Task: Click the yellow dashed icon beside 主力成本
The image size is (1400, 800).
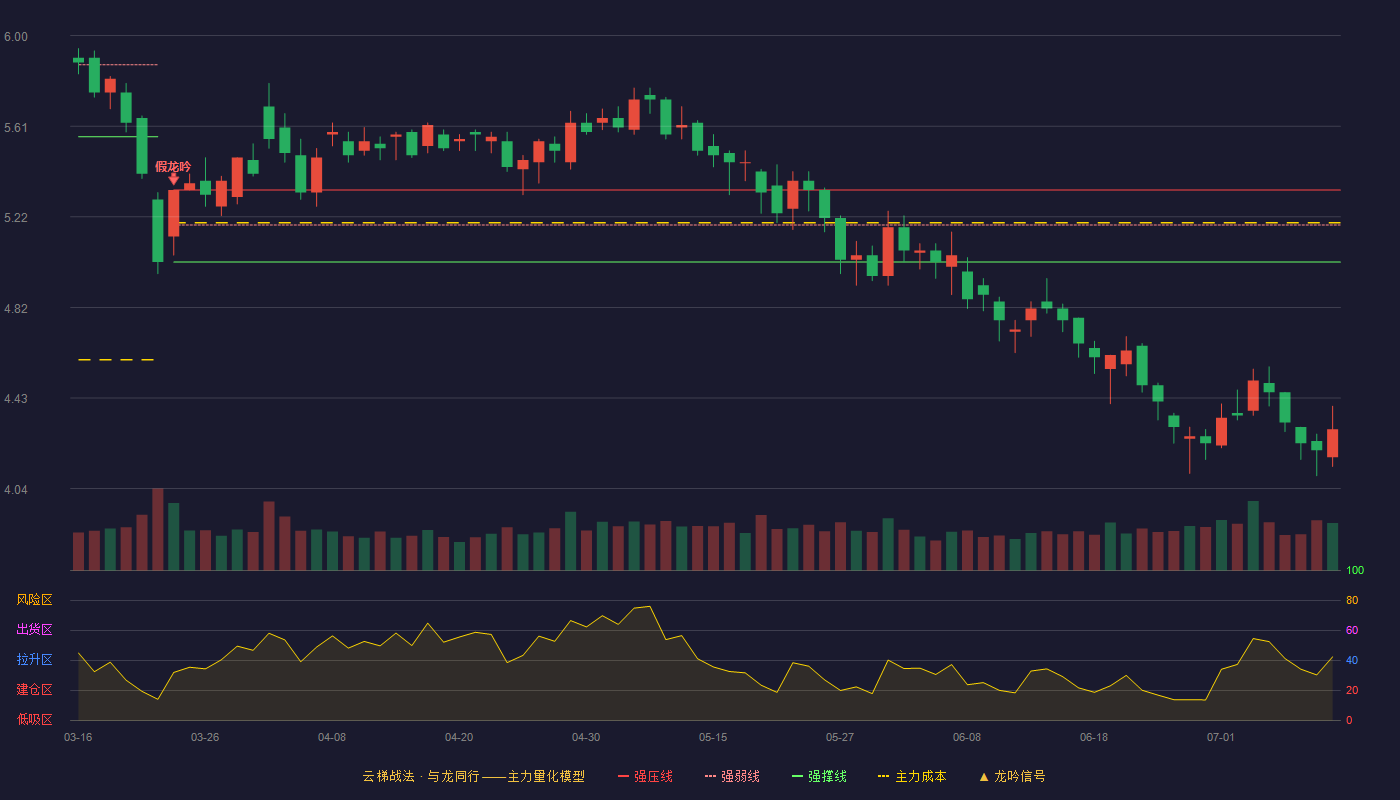Action: point(883,776)
